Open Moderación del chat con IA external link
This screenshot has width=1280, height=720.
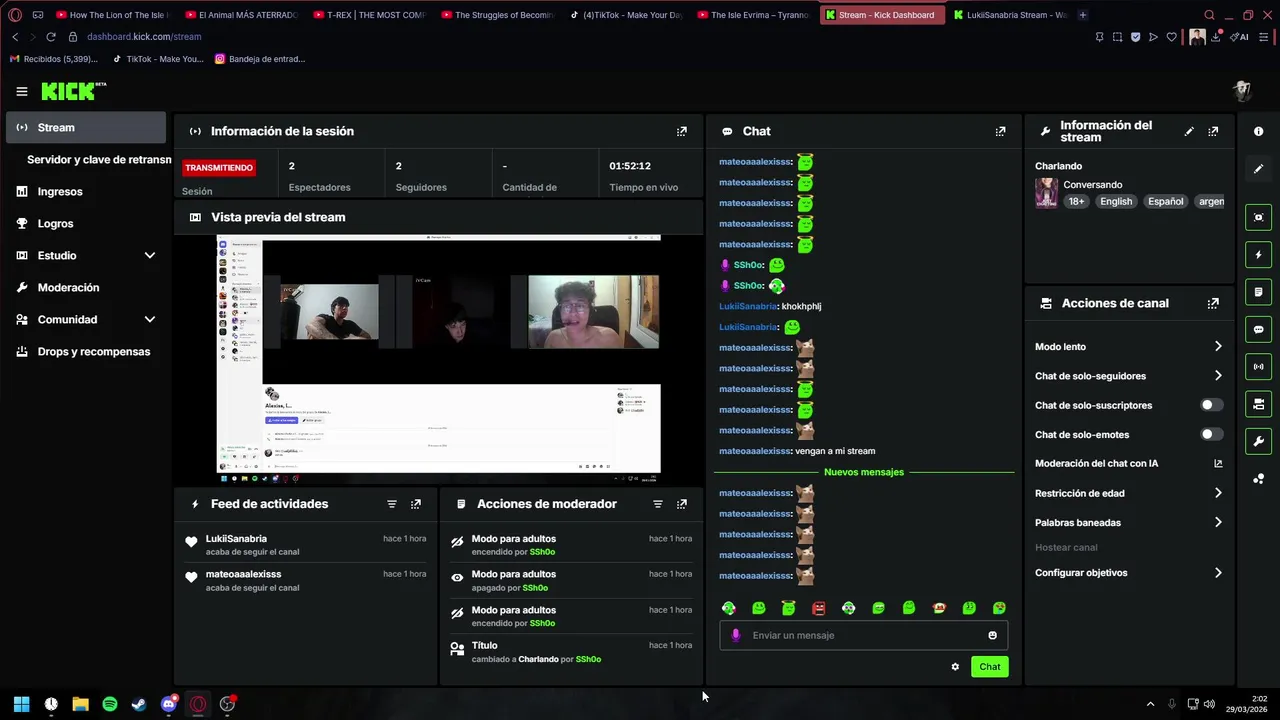point(1218,463)
